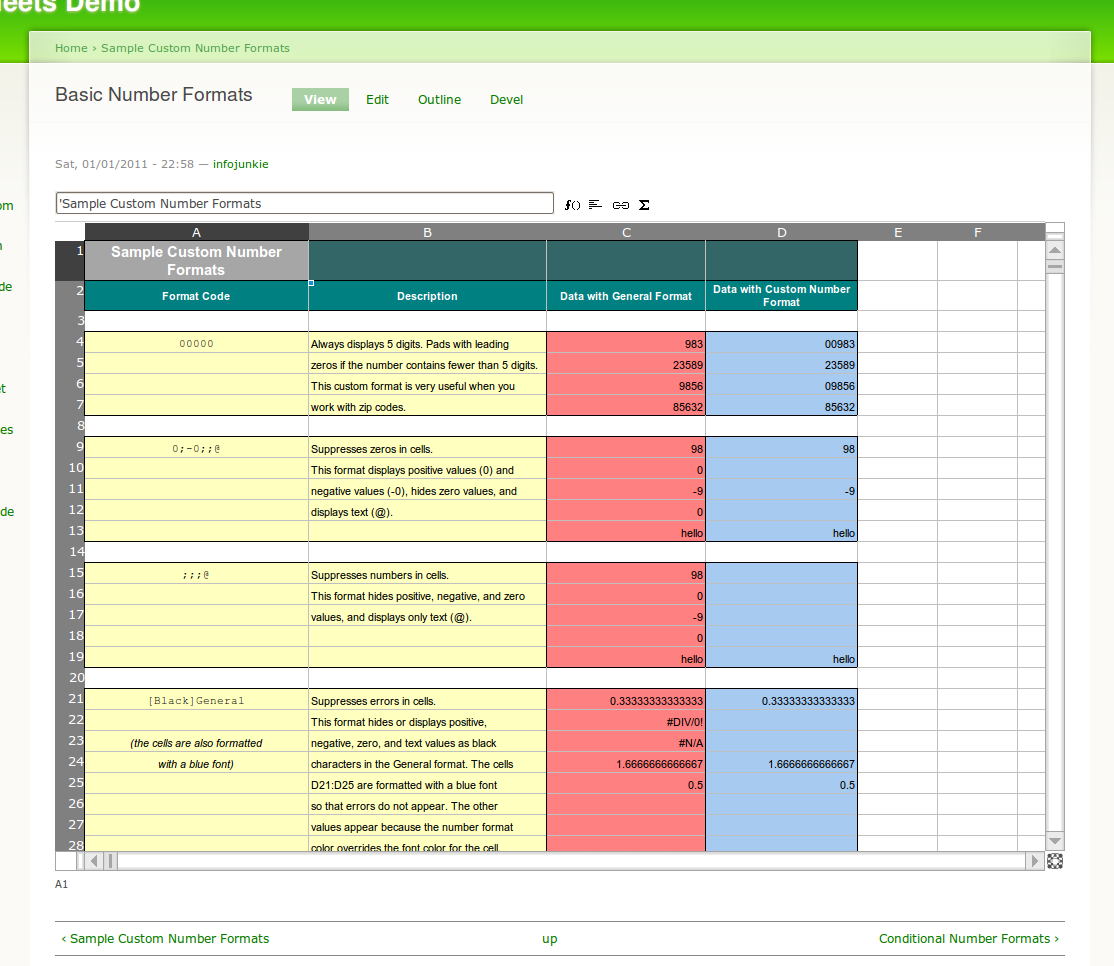Screen dimensions: 1114x966
Task: Click 'Data with General Format' header cell
Action: [x=626, y=296]
